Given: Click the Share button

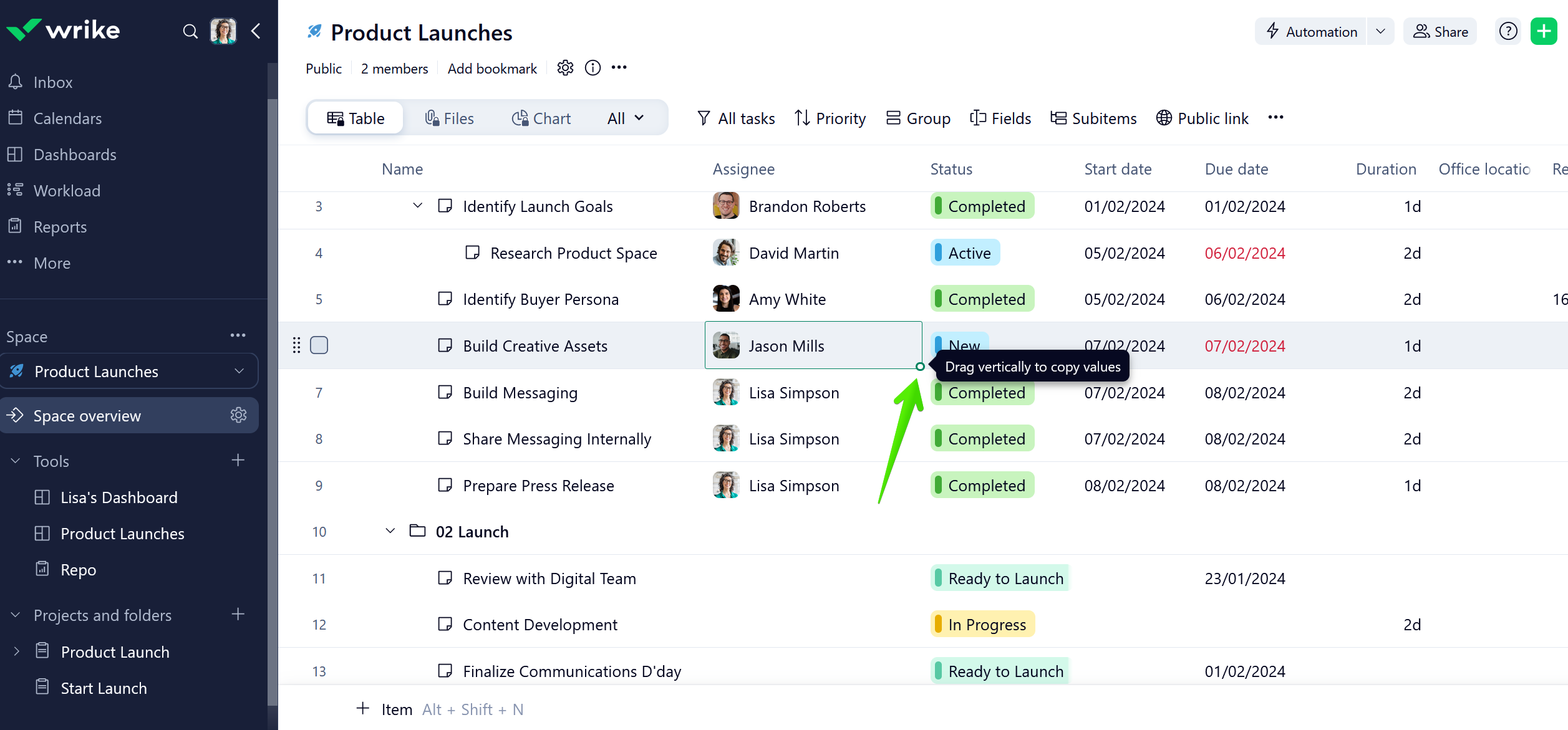Looking at the screenshot, I should pyautogui.click(x=1440, y=31).
